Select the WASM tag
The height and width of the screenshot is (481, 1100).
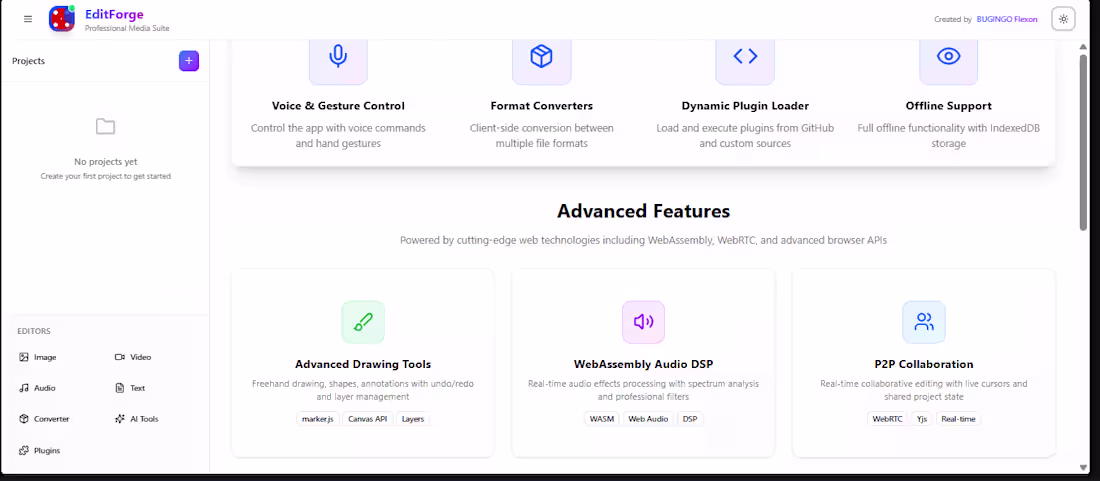(x=602, y=419)
